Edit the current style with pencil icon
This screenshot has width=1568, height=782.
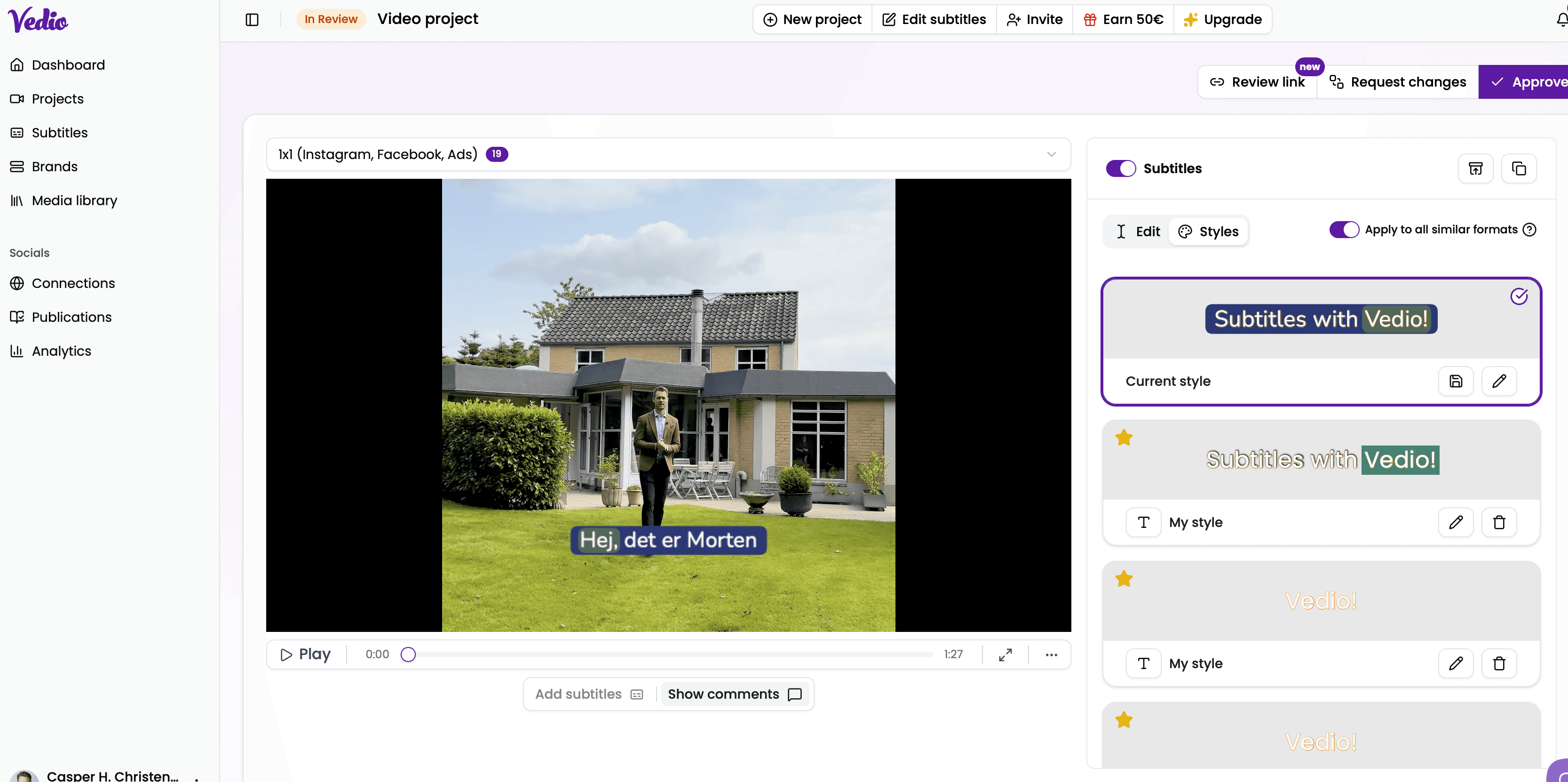click(x=1498, y=381)
